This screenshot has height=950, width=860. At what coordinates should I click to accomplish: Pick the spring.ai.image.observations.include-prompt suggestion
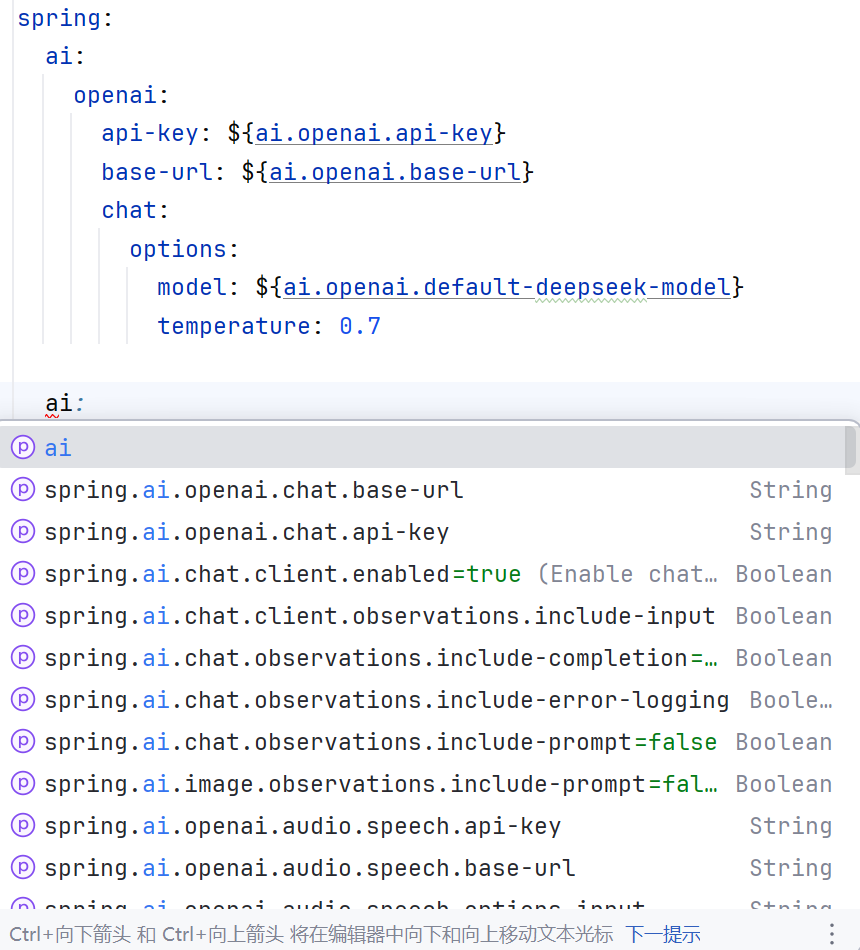click(422, 783)
